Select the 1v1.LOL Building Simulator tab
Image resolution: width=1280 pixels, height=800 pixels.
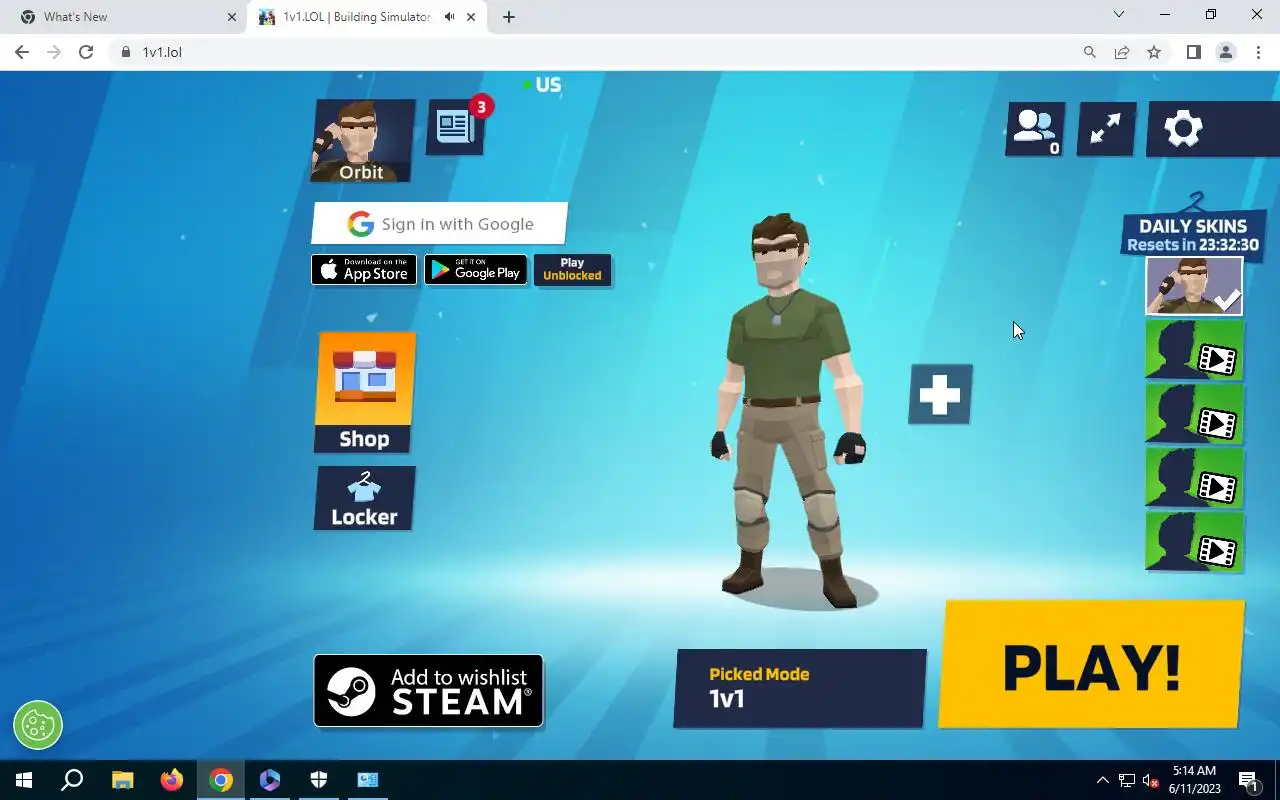click(357, 17)
